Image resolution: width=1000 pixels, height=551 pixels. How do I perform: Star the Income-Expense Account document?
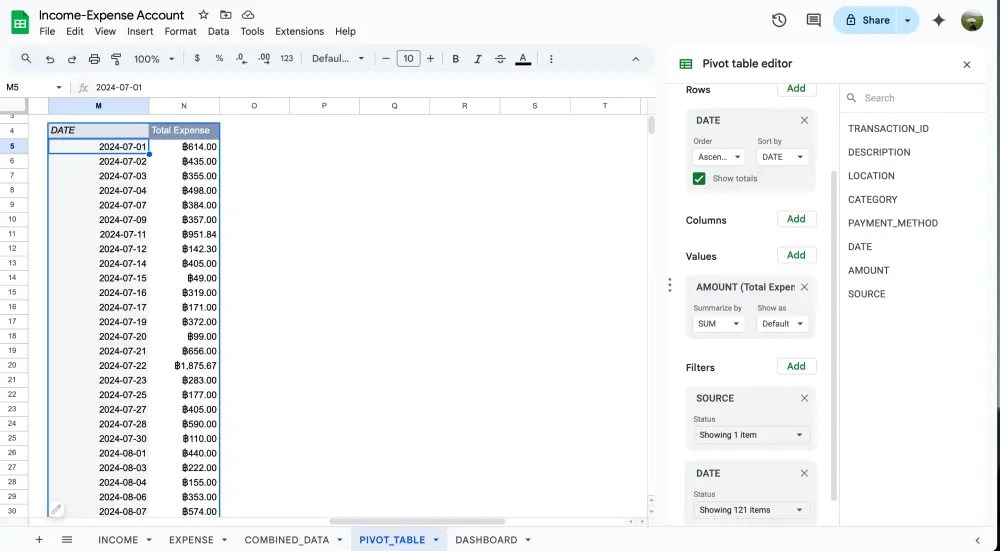click(204, 15)
